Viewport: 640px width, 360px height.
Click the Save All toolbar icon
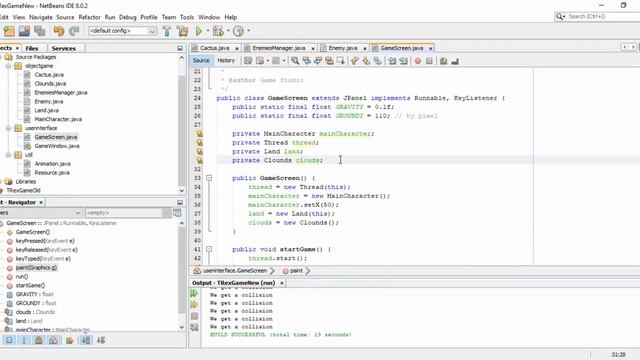pos(40,31)
